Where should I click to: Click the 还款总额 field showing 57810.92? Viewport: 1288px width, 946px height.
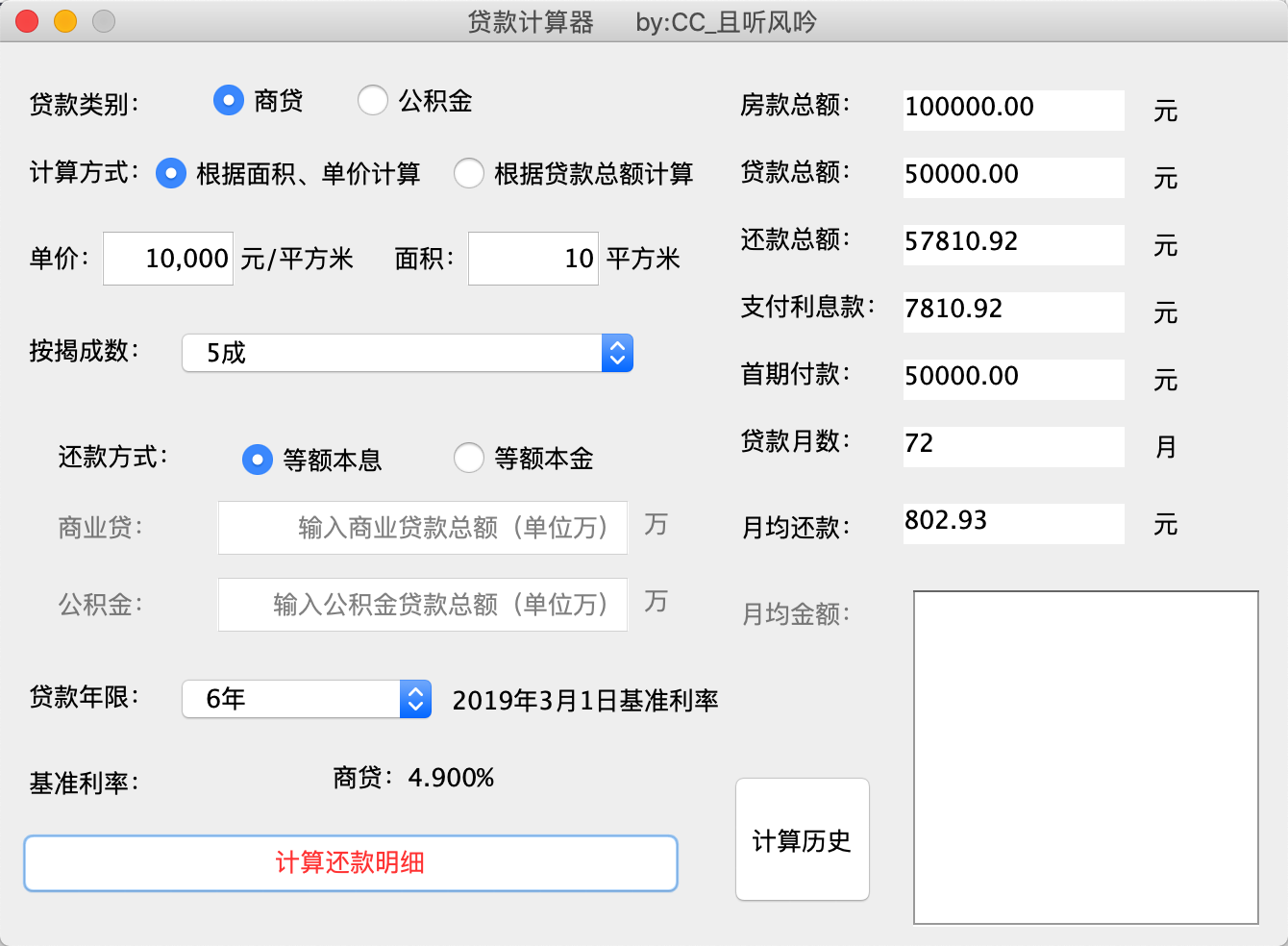[x=1014, y=244]
